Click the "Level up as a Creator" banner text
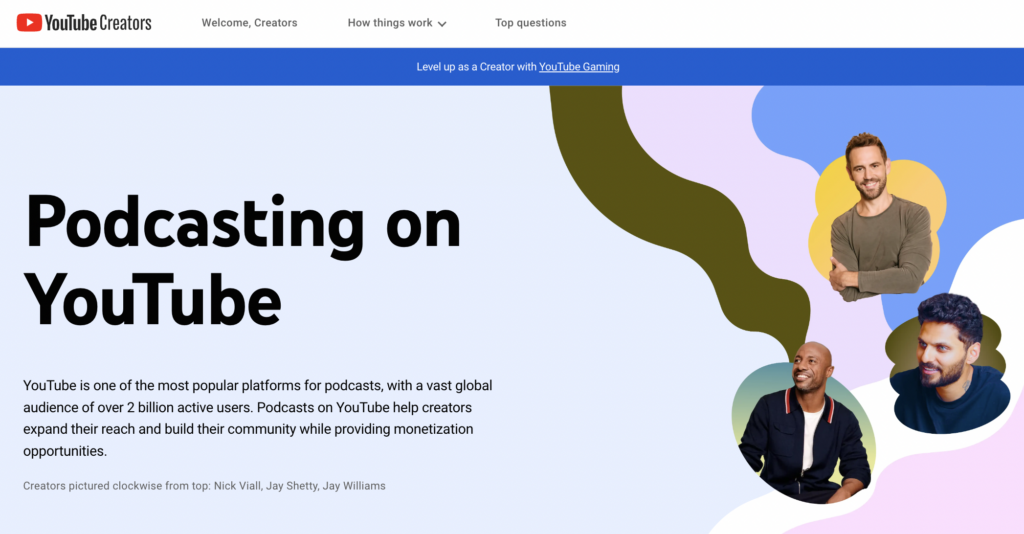Screen dimensions: 1024x534 [x=476, y=67]
